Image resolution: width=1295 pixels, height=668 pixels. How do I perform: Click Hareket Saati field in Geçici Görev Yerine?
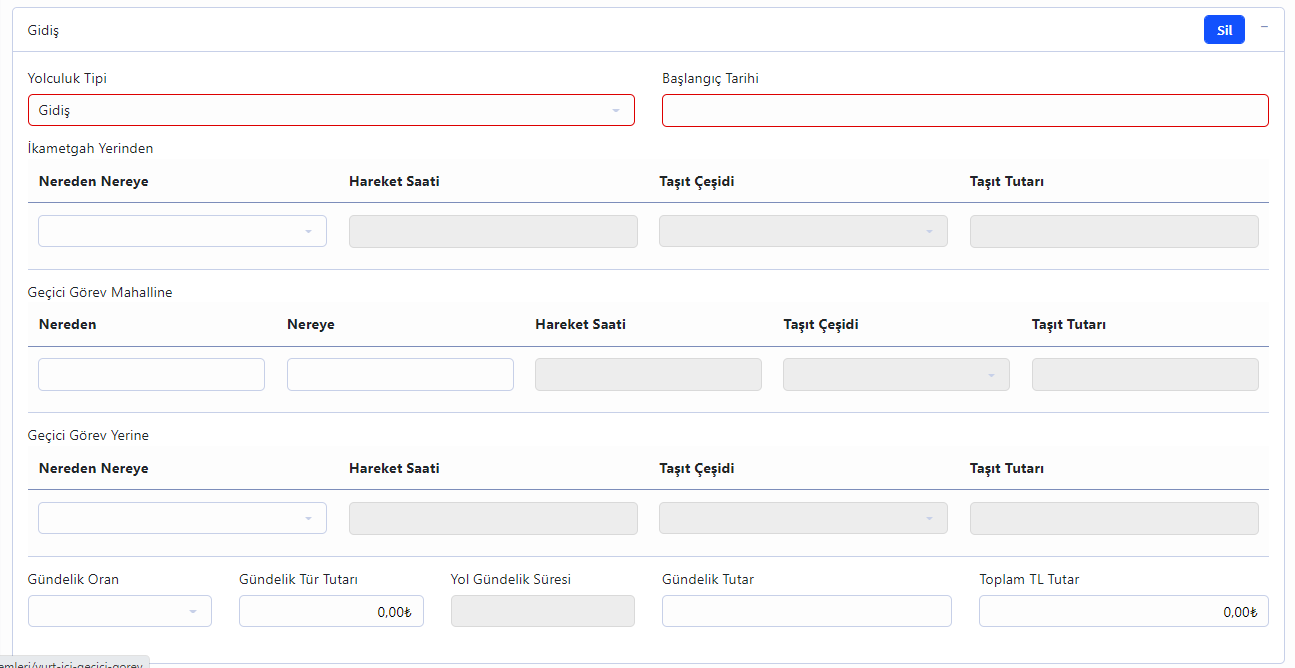click(x=492, y=518)
